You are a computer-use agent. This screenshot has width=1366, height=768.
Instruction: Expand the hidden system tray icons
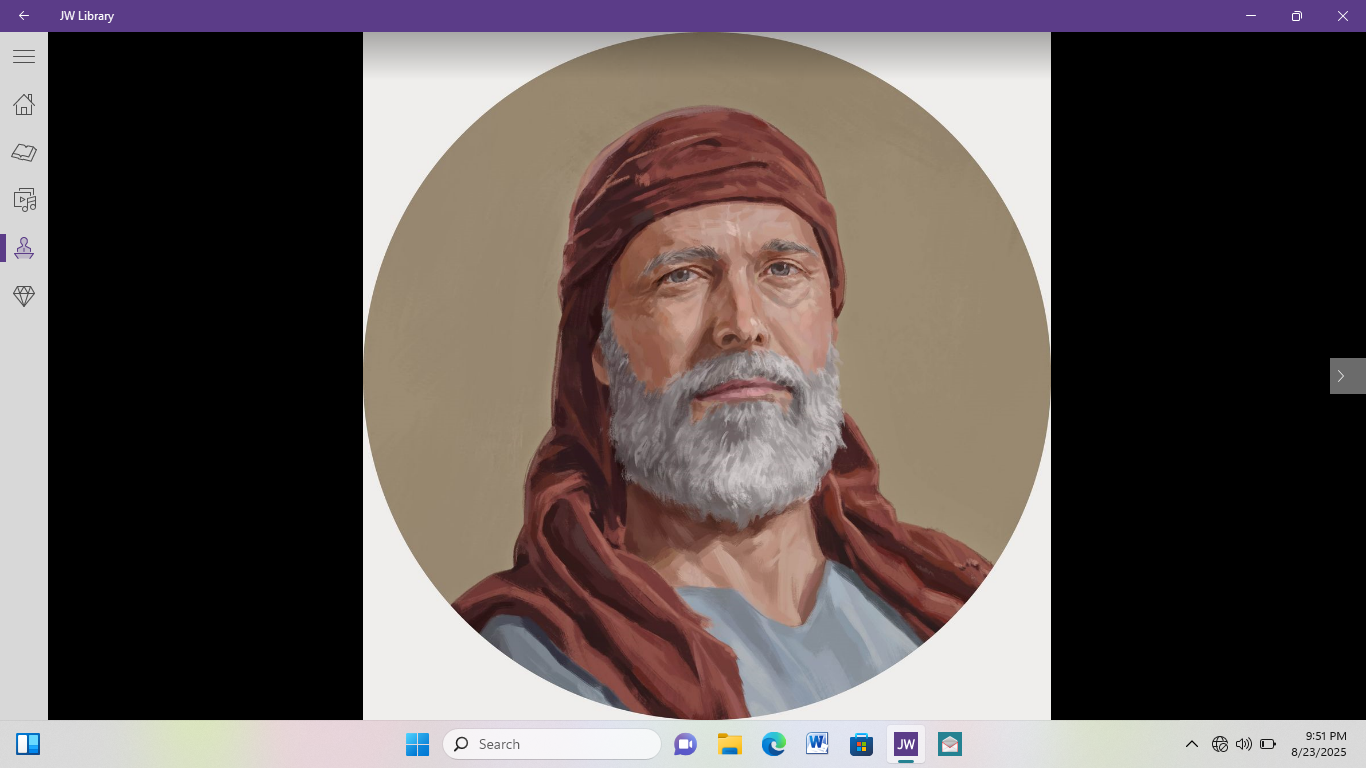1191,744
